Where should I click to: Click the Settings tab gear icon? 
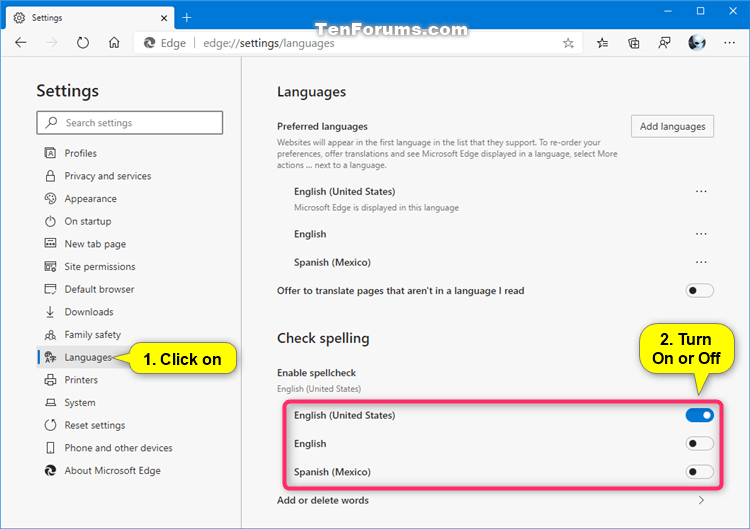pos(19,18)
